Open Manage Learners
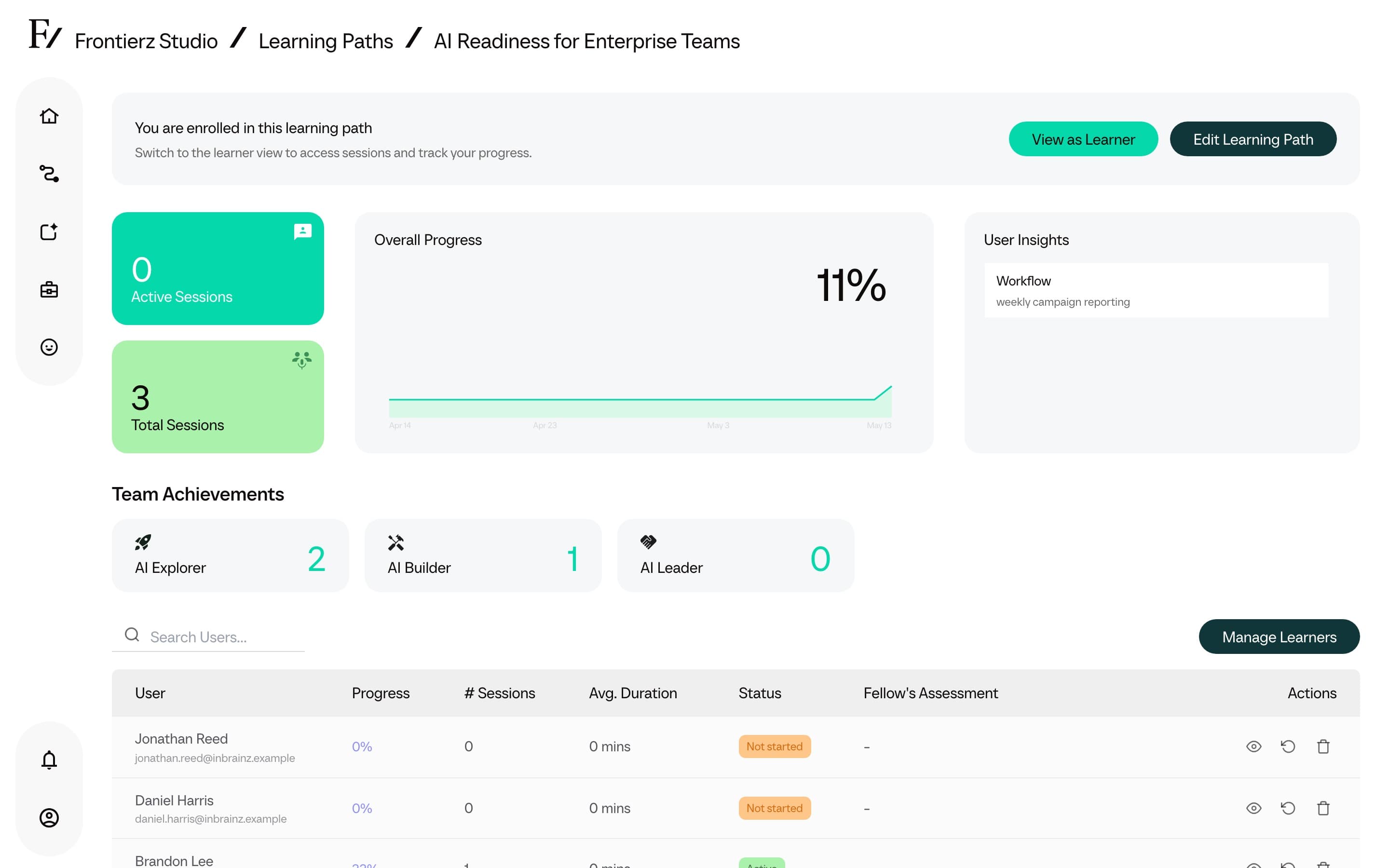 [x=1279, y=637]
